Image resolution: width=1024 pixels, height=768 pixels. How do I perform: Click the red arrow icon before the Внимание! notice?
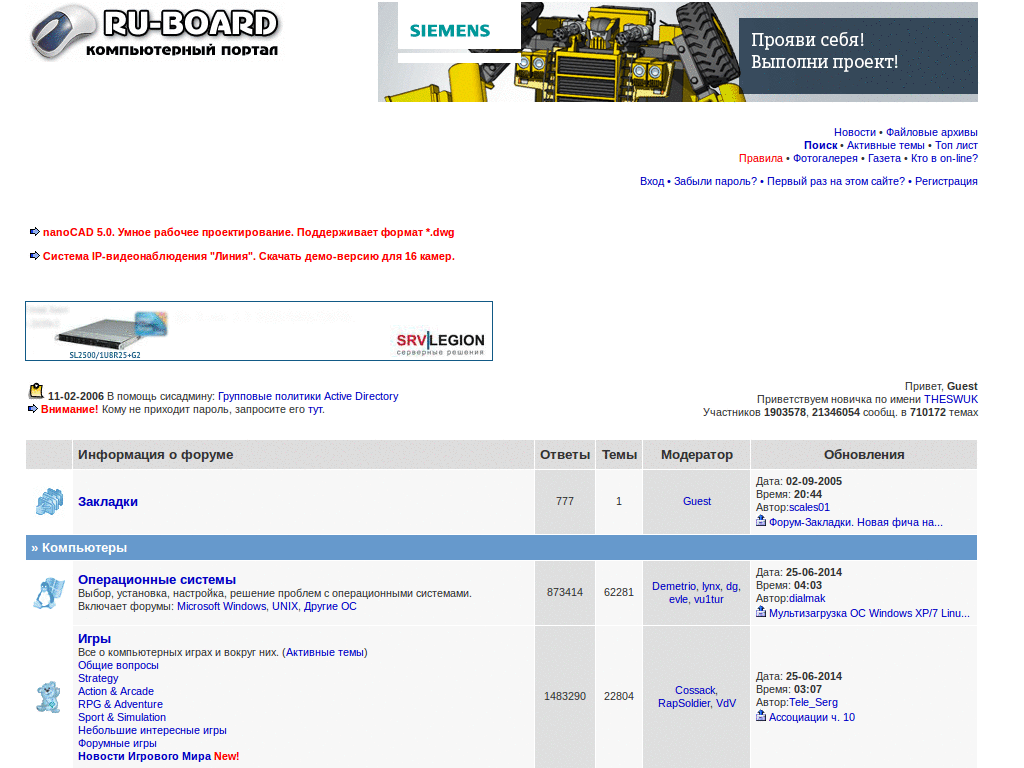pos(31,409)
